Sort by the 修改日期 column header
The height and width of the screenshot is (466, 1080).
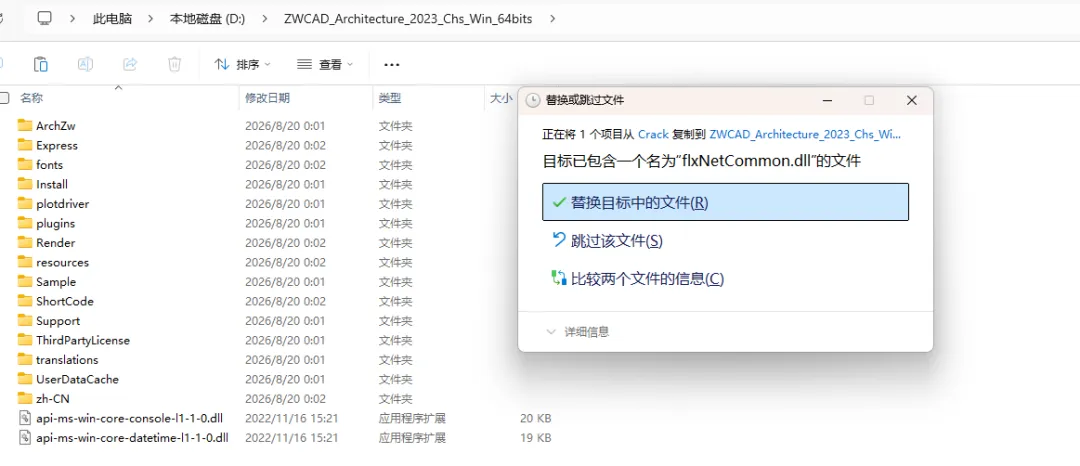267,98
